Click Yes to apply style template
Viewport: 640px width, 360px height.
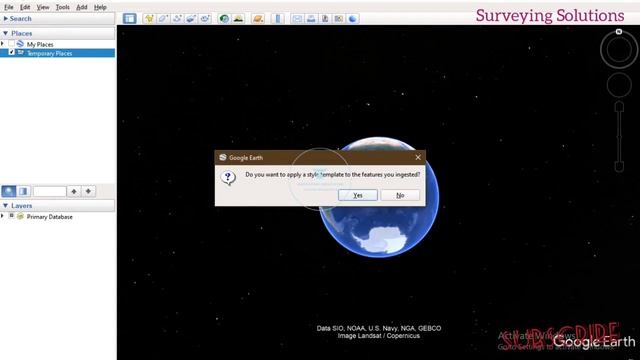coord(358,195)
